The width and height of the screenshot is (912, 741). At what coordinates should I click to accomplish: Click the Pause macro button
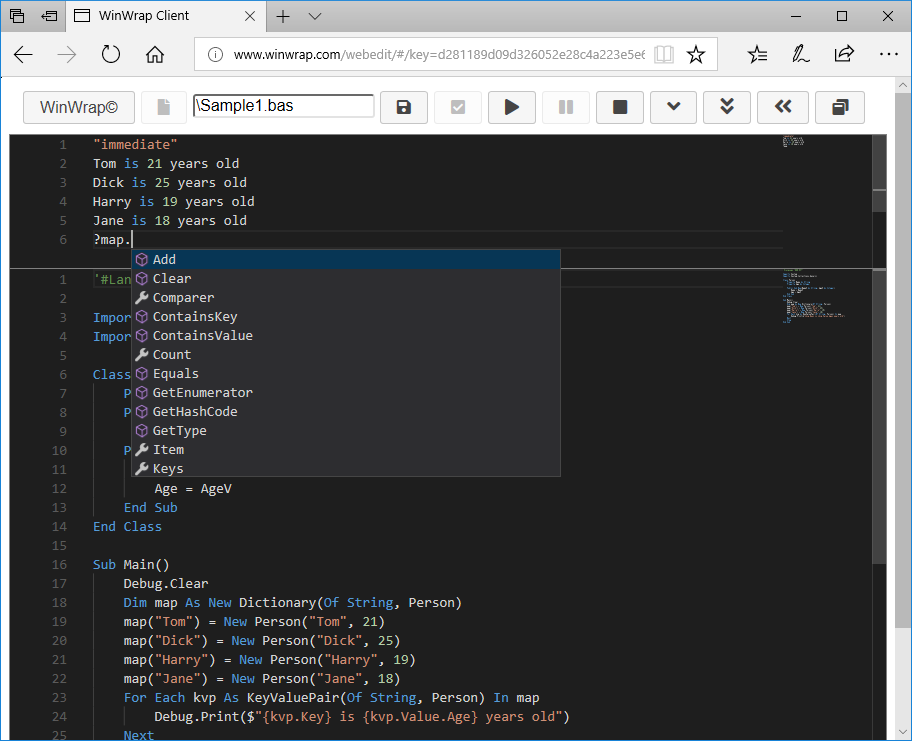pos(566,107)
